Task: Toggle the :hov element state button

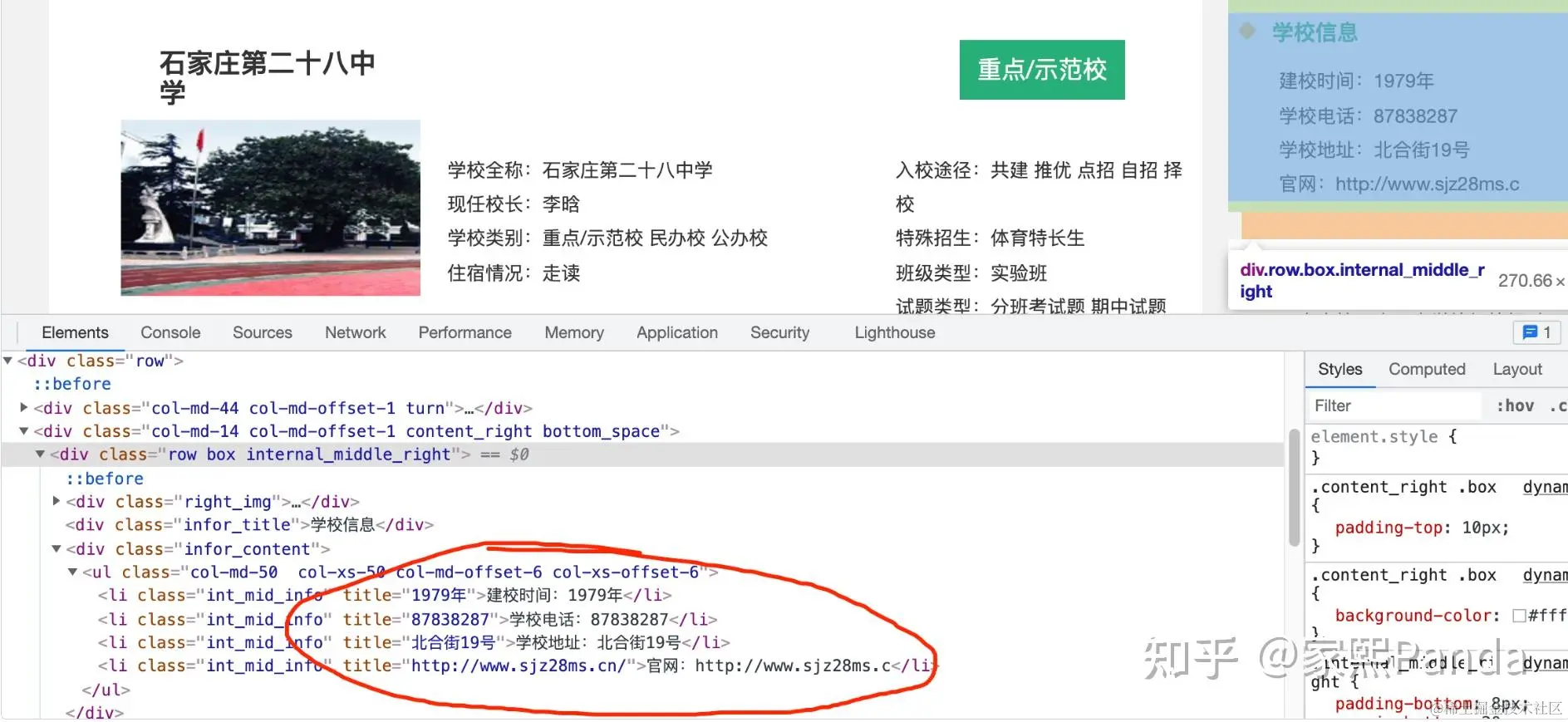Action: pyautogui.click(x=1515, y=405)
